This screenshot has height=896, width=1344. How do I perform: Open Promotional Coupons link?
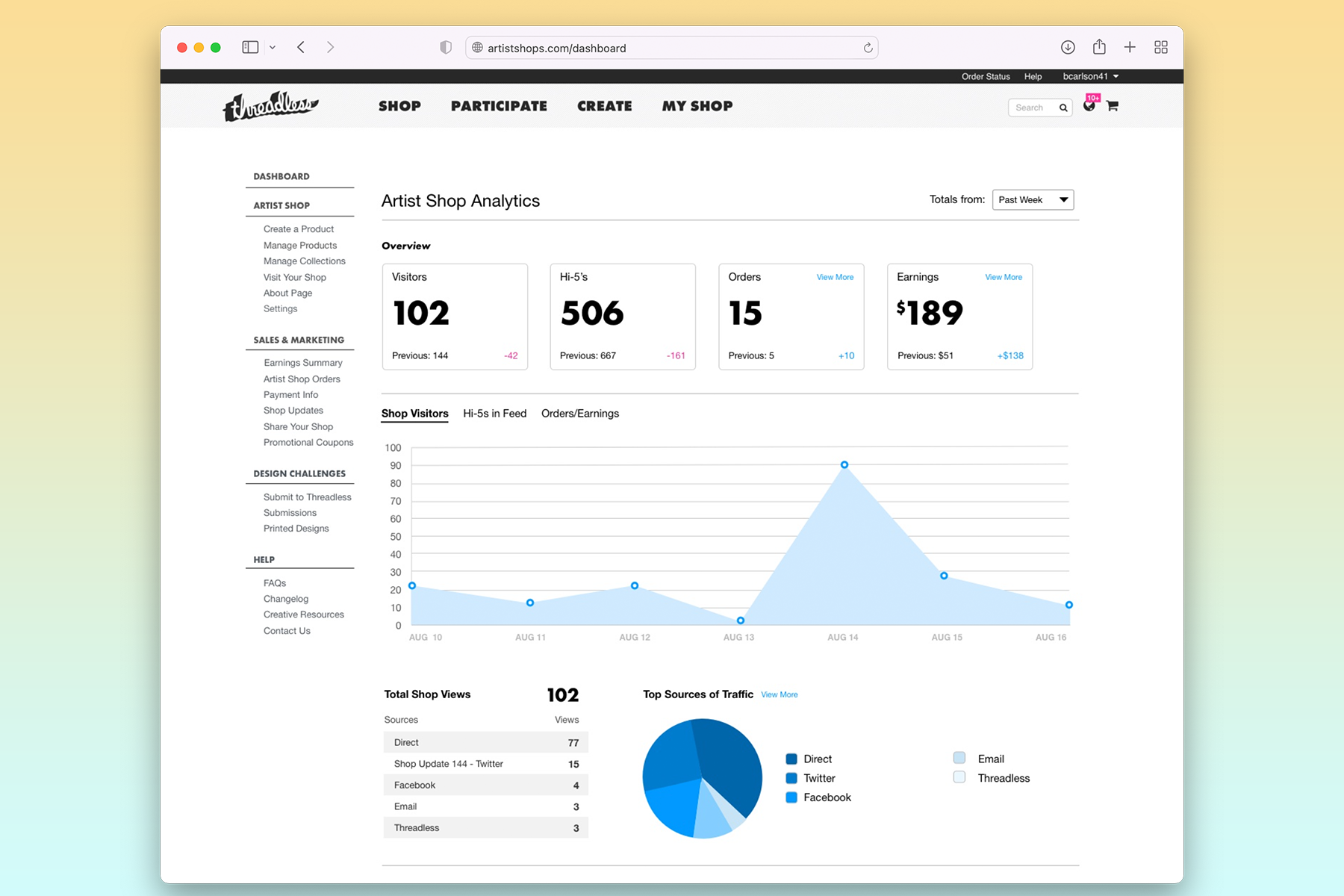308,443
